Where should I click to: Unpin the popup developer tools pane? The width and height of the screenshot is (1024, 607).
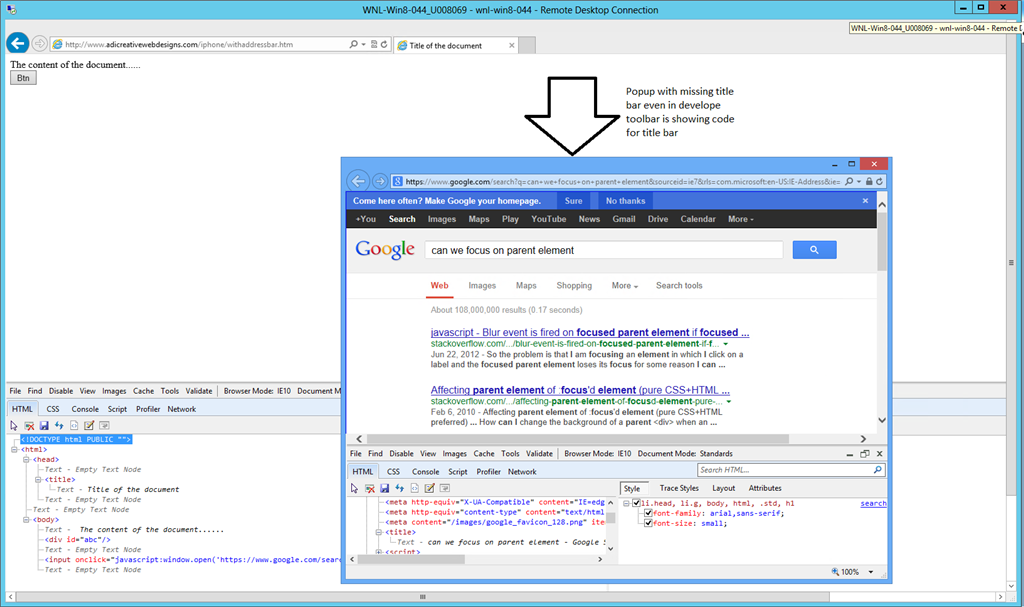click(865, 453)
